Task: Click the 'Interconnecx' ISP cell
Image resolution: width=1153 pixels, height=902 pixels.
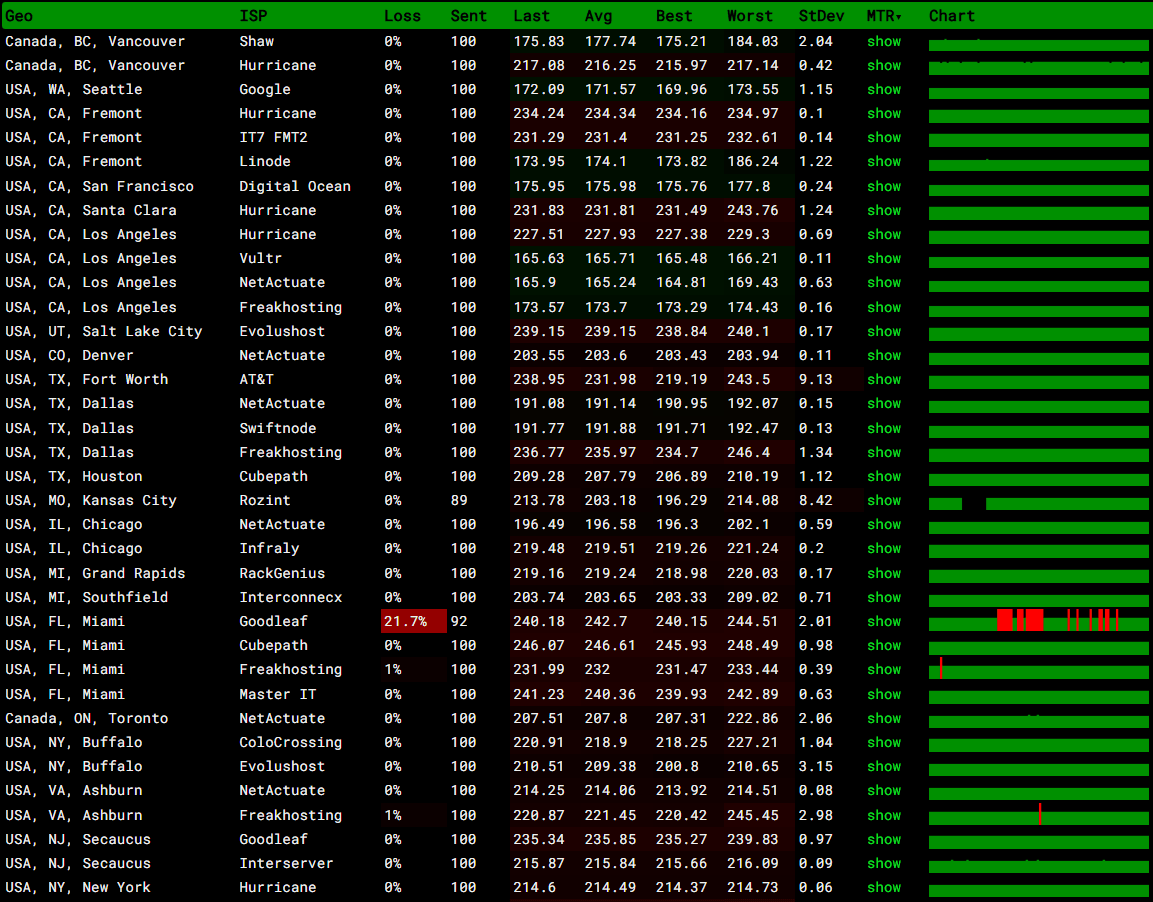Action: point(290,598)
